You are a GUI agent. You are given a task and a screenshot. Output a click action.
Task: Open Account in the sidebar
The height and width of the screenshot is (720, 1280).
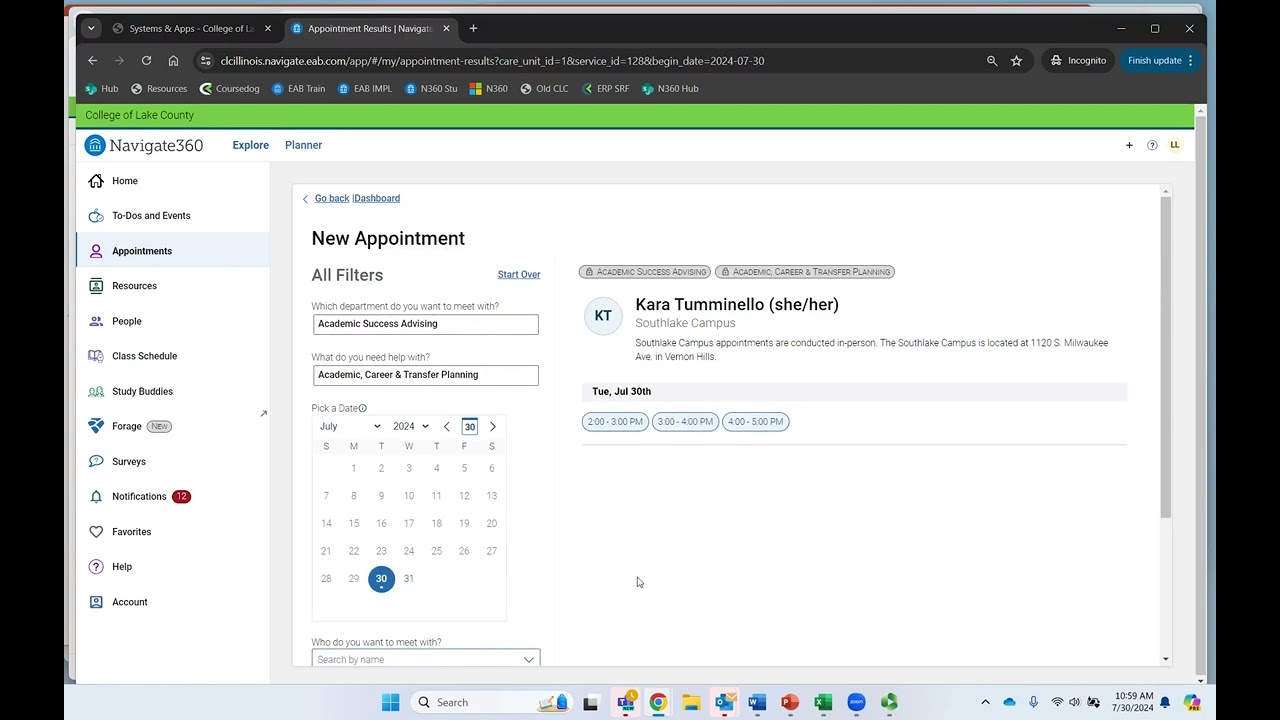(x=129, y=602)
